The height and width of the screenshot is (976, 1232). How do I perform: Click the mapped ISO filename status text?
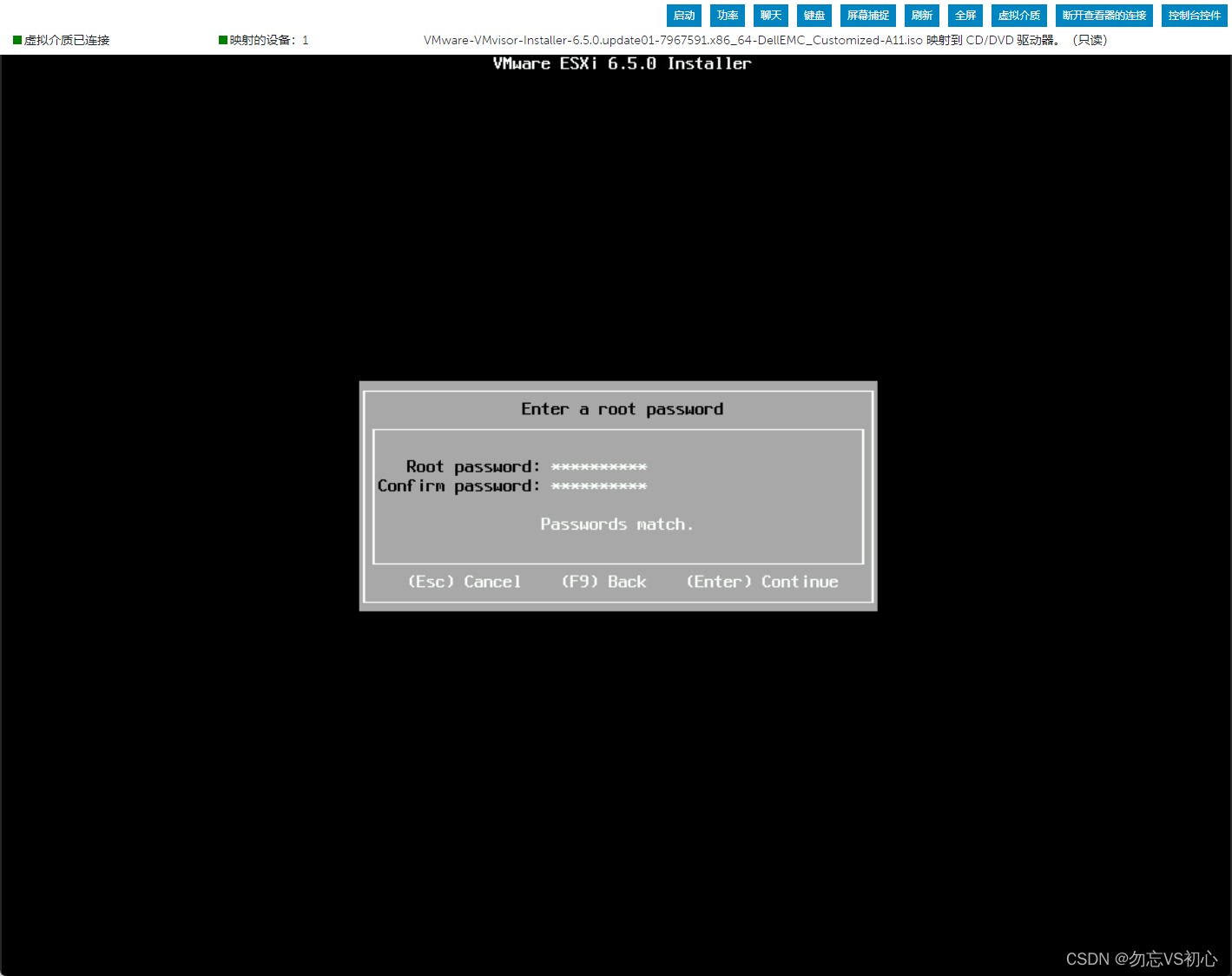(765, 40)
